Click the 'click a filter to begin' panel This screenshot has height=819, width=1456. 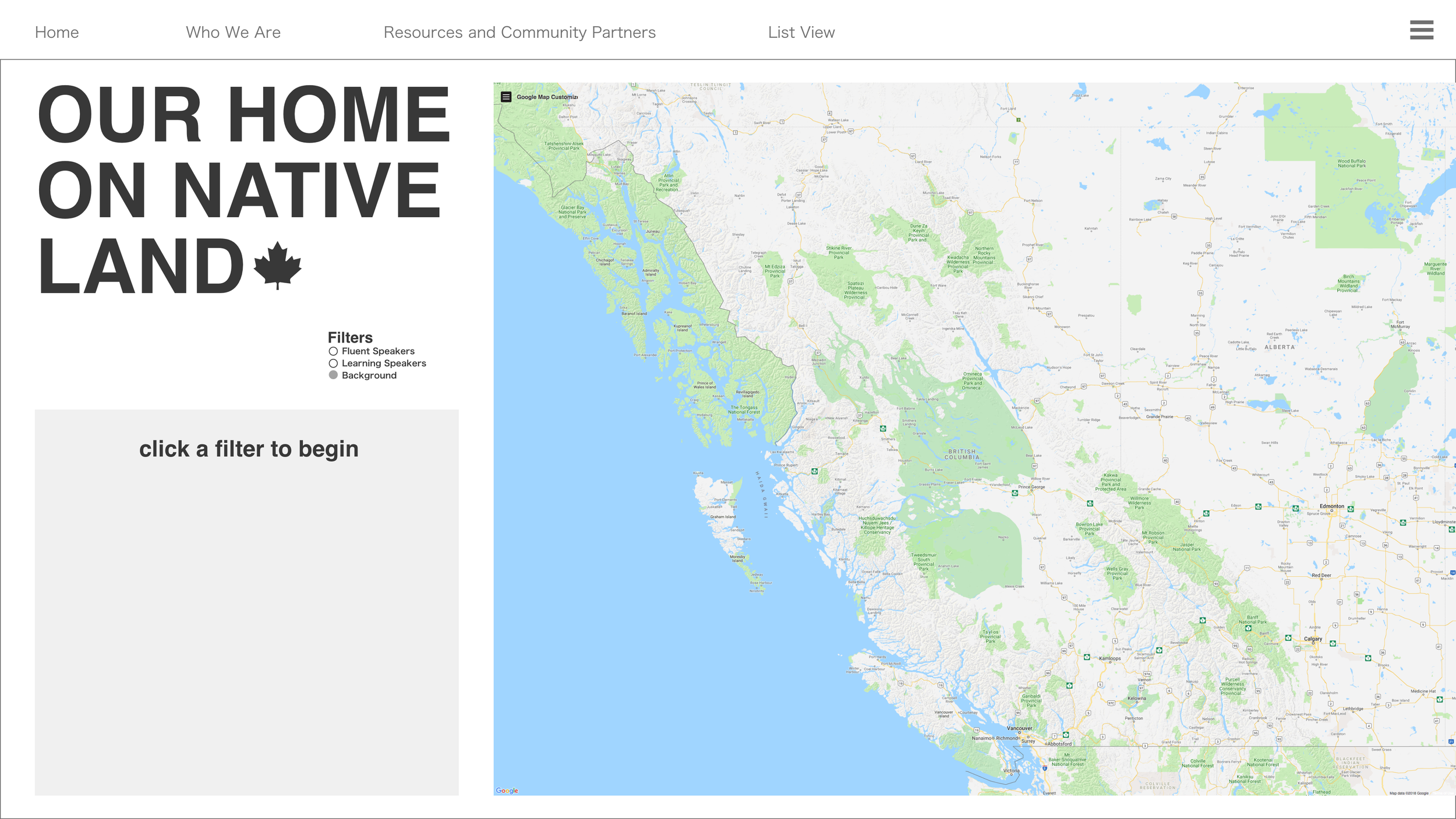[247, 602]
